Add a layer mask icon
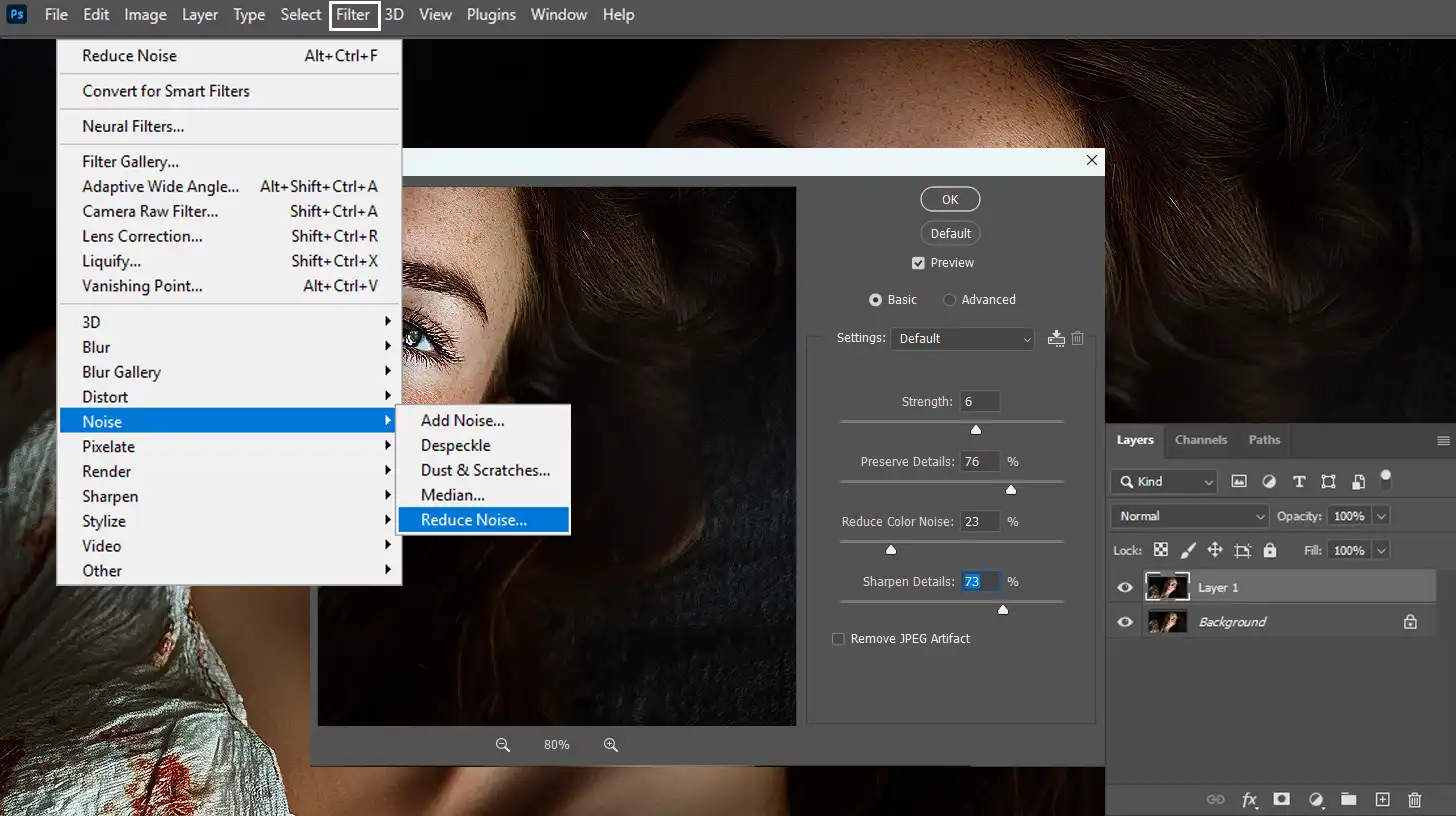 pyautogui.click(x=1282, y=799)
